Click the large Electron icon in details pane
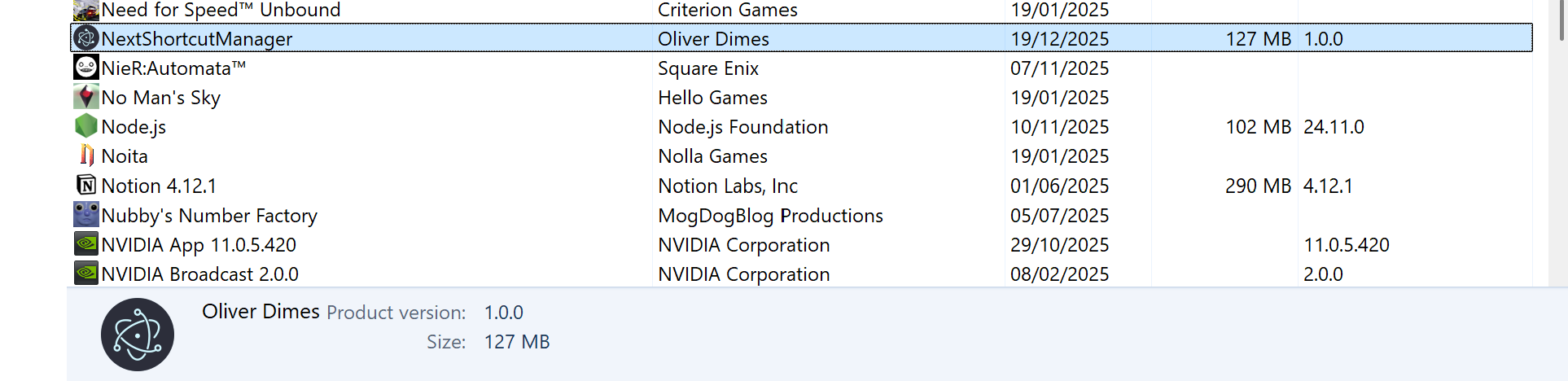Screen dimensions: 1568x381 pos(138,335)
